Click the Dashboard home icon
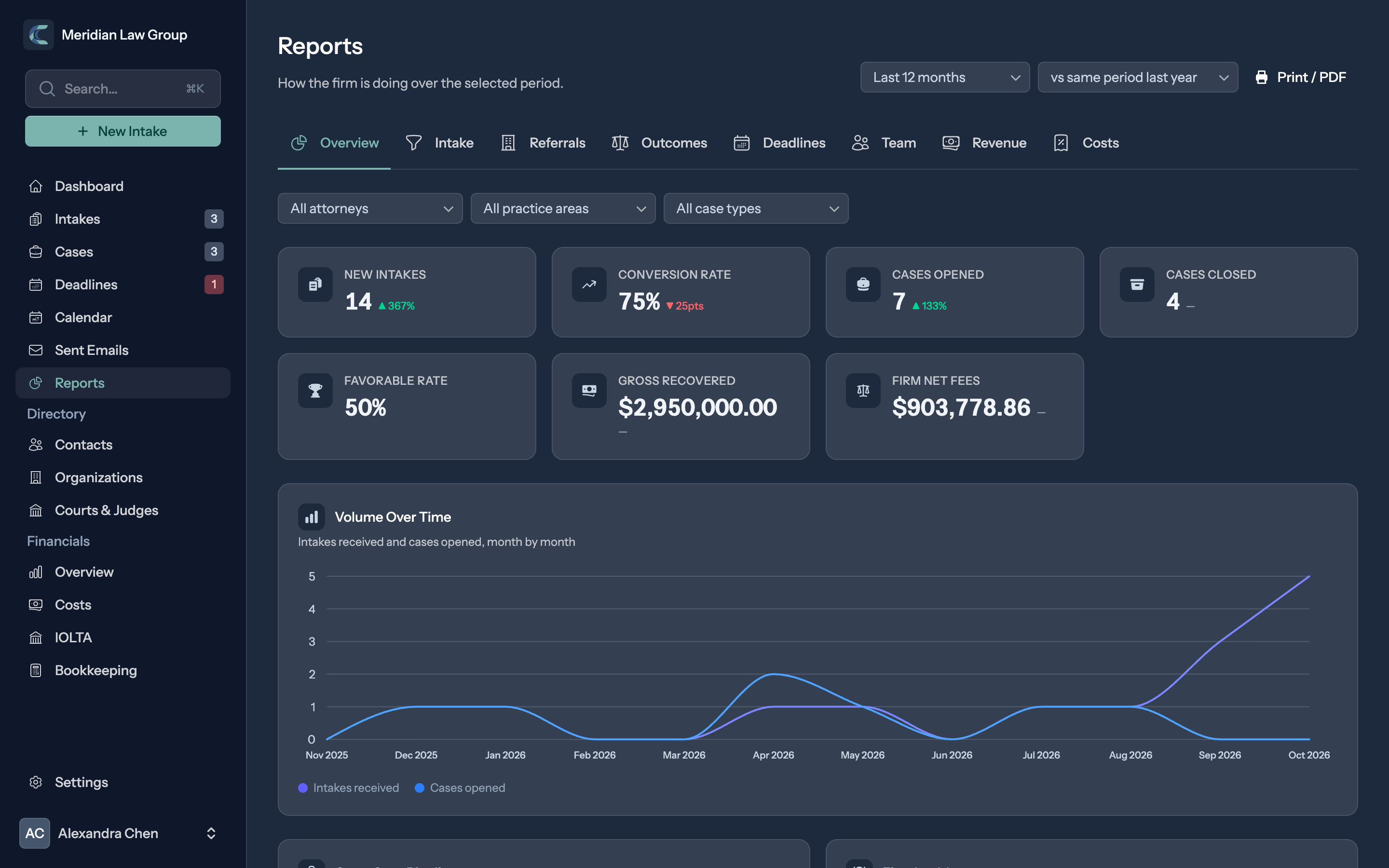The height and width of the screenshot is (868, 1389). point(36,187)
